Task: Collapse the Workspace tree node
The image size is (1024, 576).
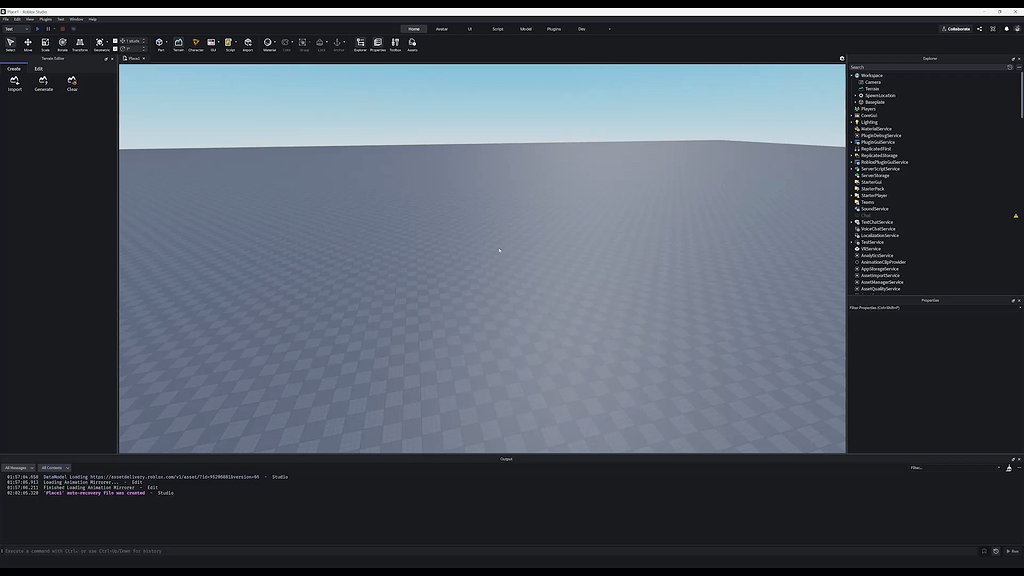Action: [x=852, y=76]
